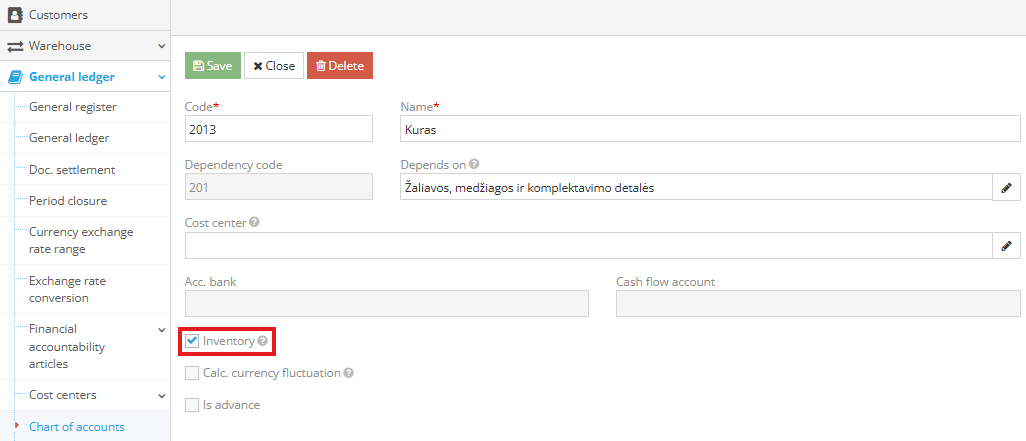The height and width of the screenshot is (441, 1026).
Task: Enable Calc. currency fluctuation checkbox
Action: [x=192, y=373]
